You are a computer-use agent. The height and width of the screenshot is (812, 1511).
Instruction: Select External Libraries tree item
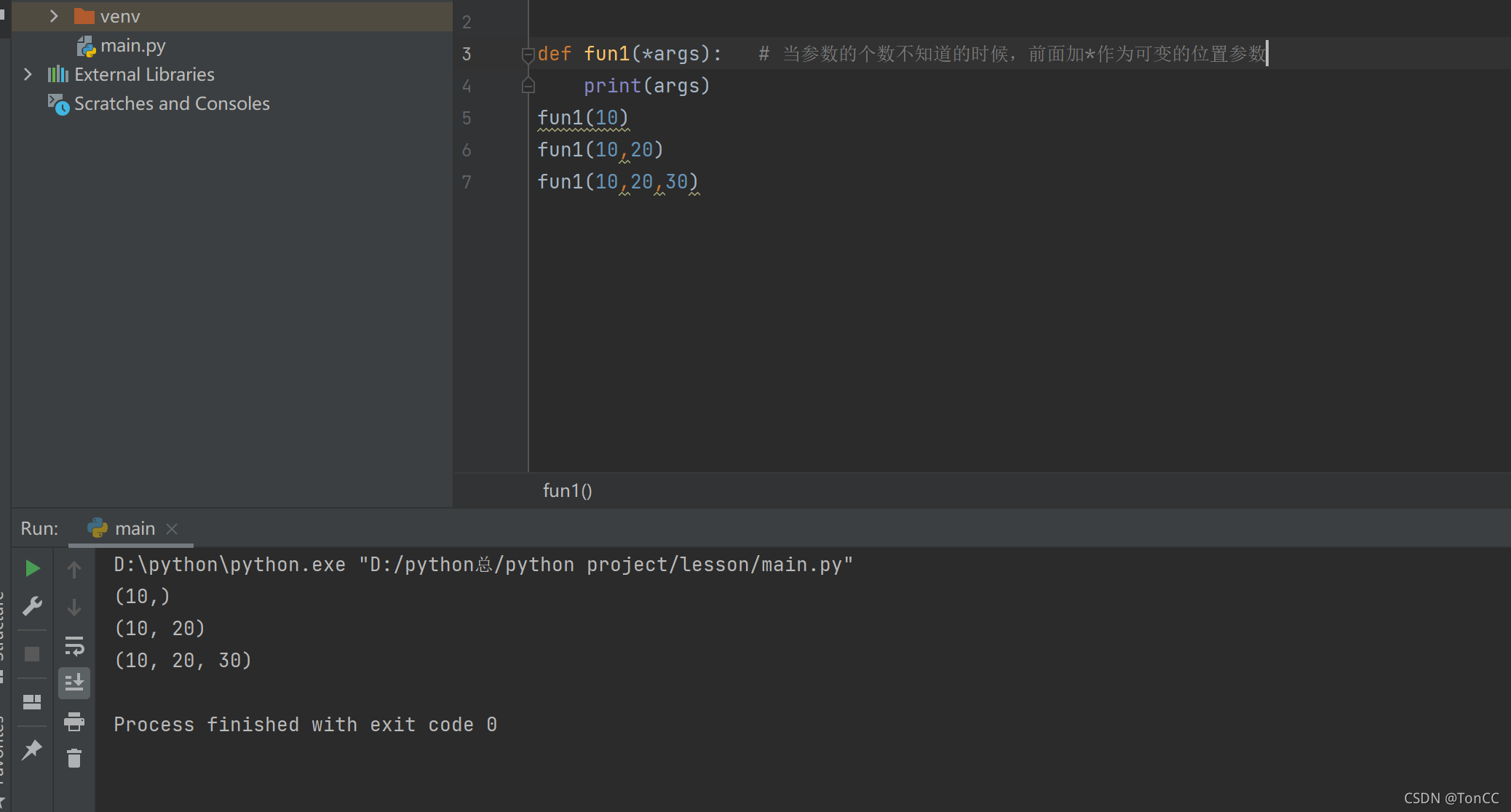click(144, 74)
